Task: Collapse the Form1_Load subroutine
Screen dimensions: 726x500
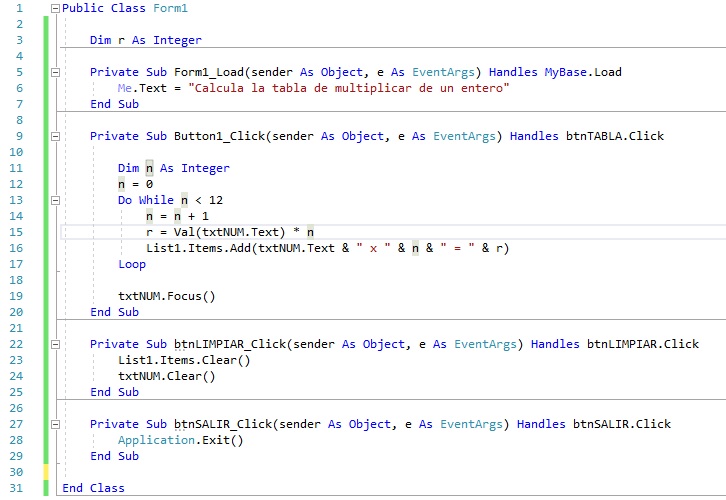Action: pyautogui.click(x=55, y=72)
